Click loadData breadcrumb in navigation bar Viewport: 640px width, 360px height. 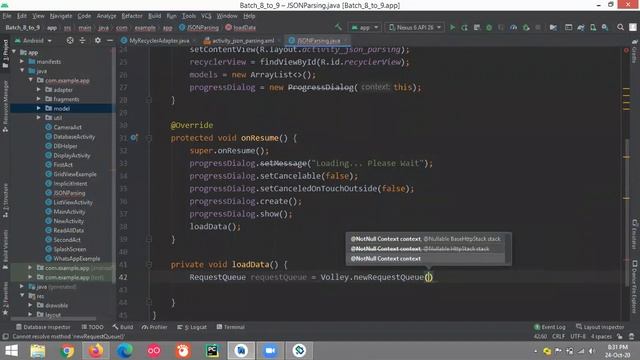[241, 27]
